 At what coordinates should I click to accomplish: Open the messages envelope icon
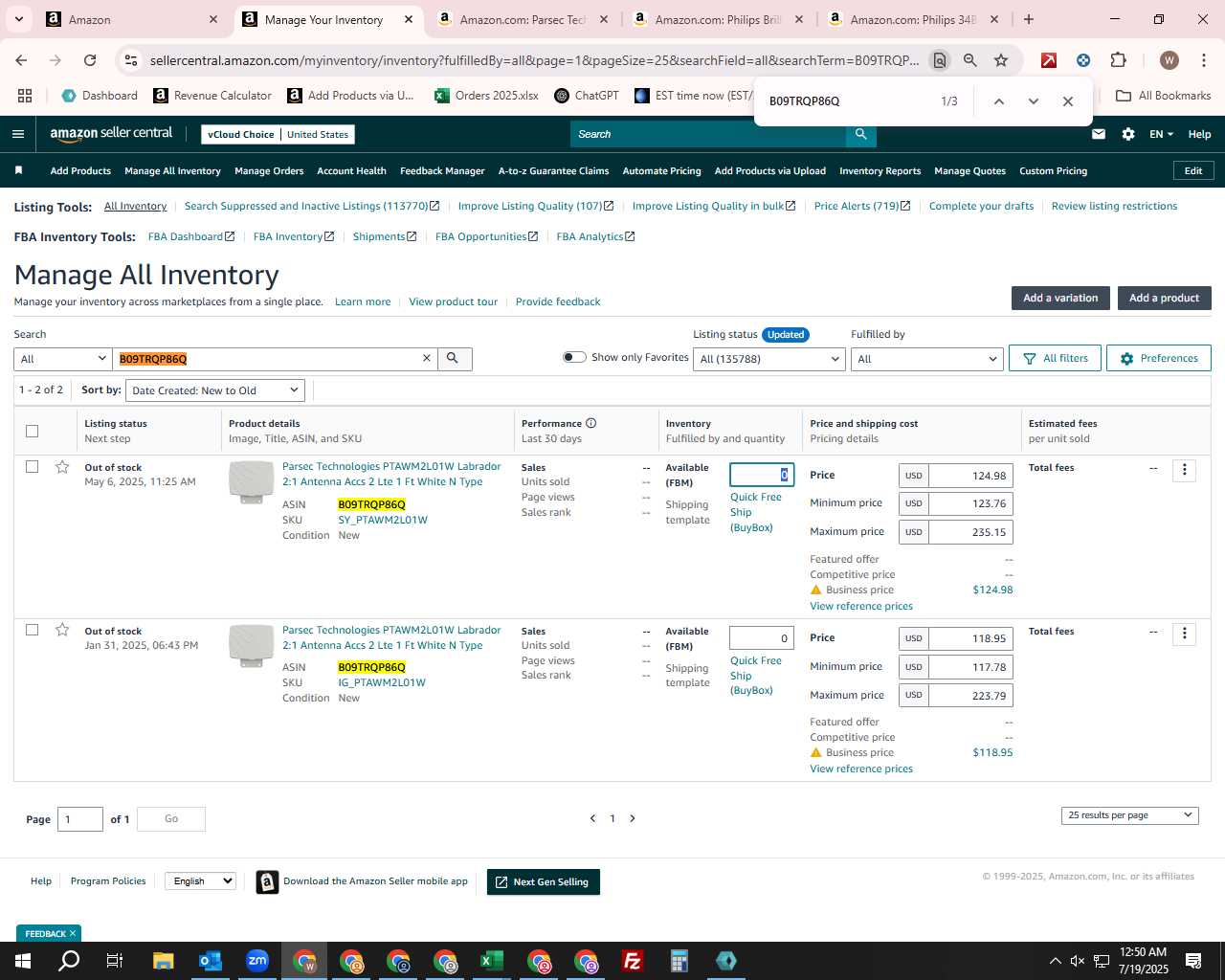coord(1099,134)
